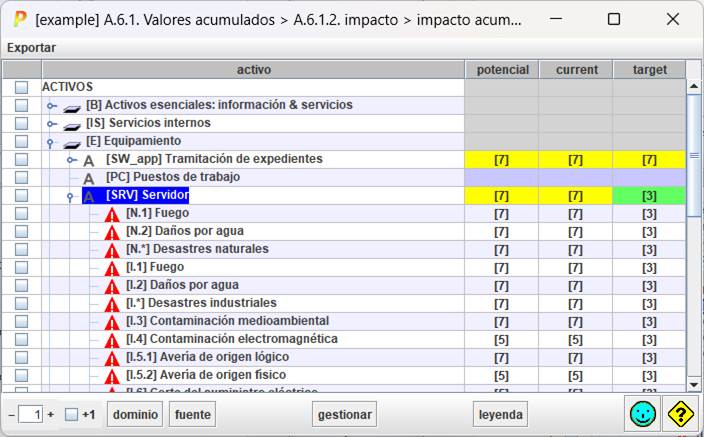This screenshot has height=437, width=704.
Task: Click yellow potencial cell of Tramitación de expedientes
Action: [502, 159]
